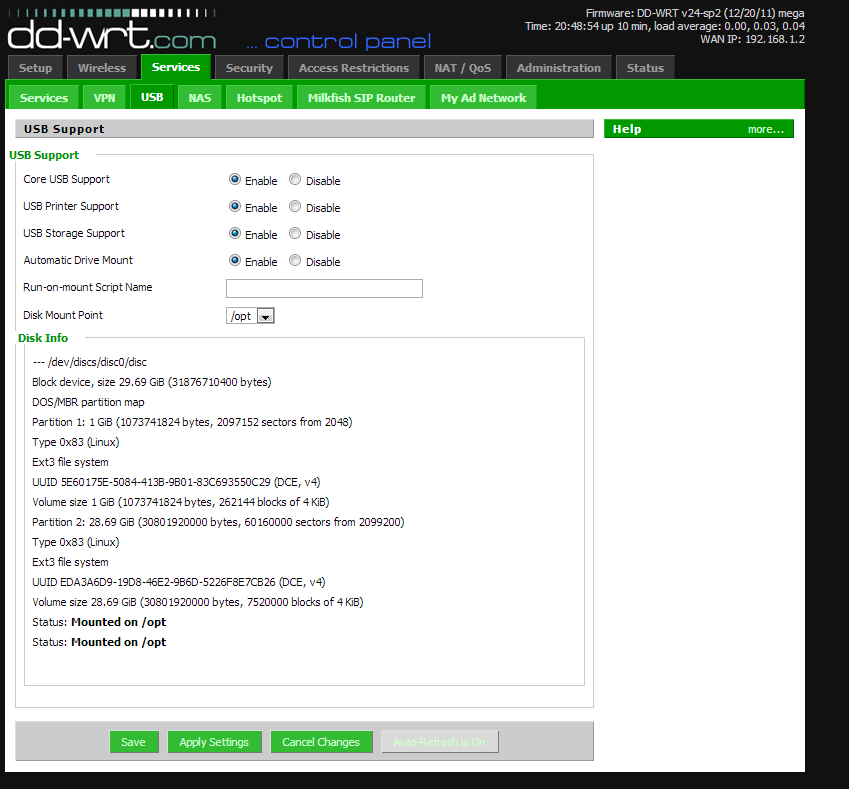Go to the Security tab
The width and height of the screenshot is (849, 789).
(x=249, y=68)
